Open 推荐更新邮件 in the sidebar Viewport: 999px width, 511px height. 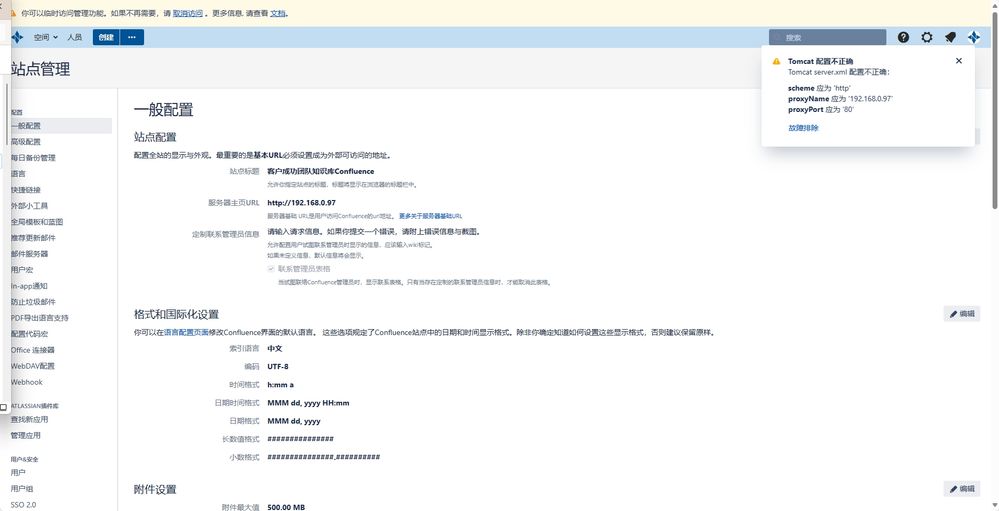[33, 238]
